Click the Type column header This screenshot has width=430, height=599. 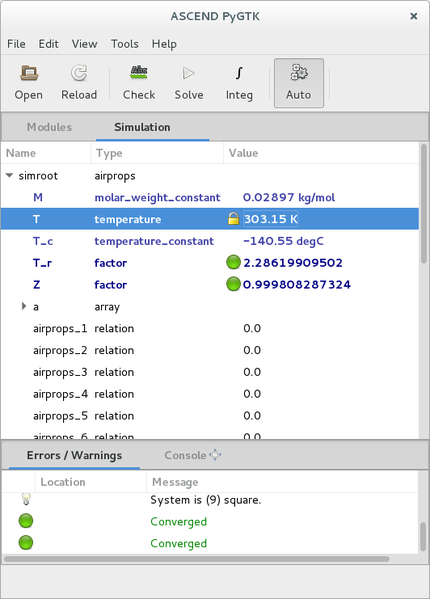[157, 153]
